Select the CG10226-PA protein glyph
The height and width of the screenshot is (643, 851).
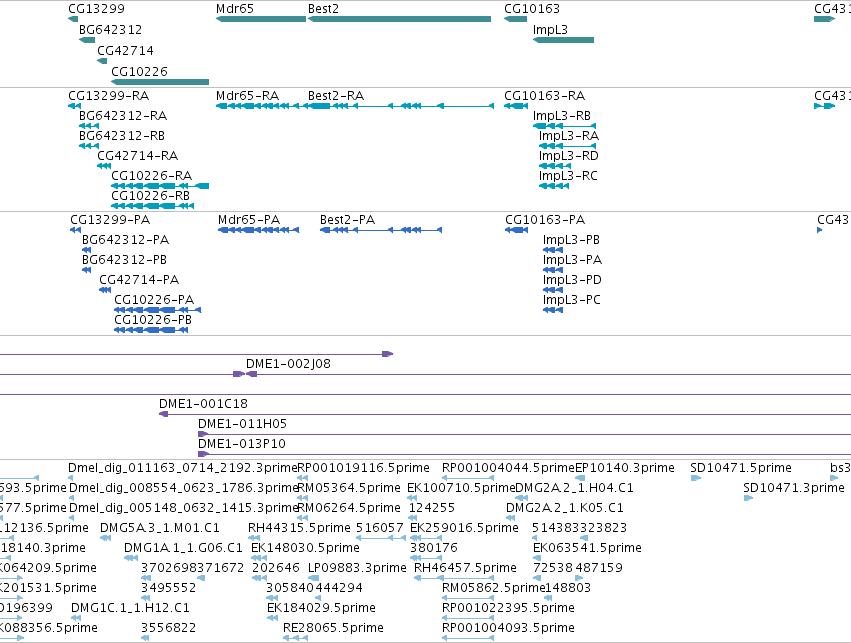158,310
